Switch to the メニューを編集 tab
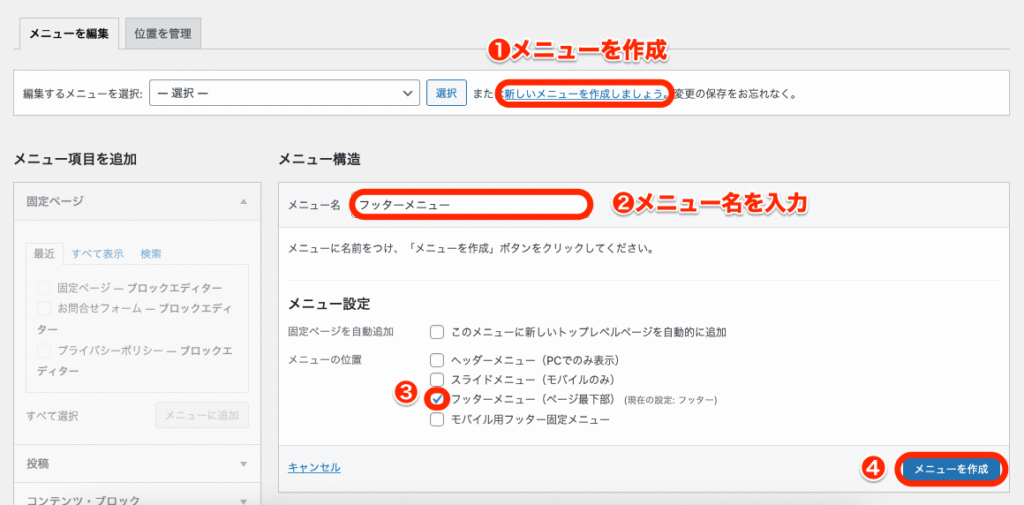Image resolution: width=1024 pixels, height=505 pixels. [69, 33]
